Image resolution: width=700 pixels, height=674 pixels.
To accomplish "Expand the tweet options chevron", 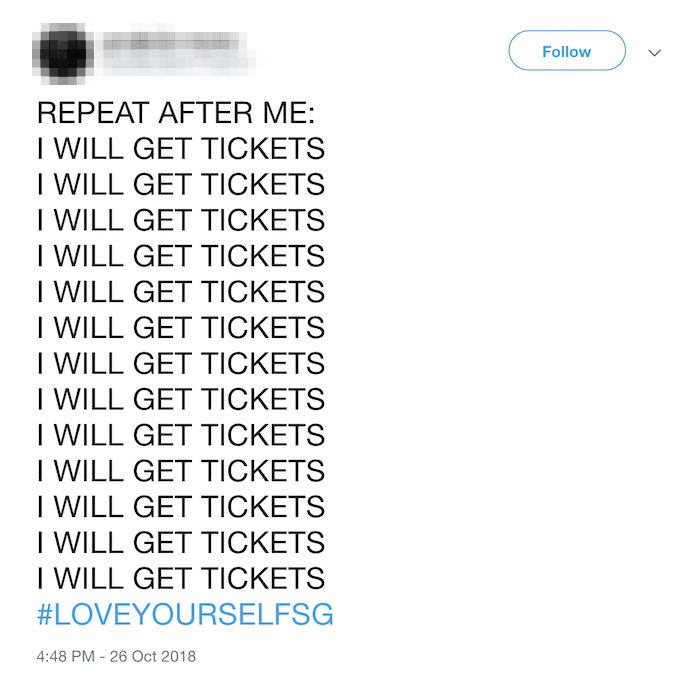I will point(655,52).
